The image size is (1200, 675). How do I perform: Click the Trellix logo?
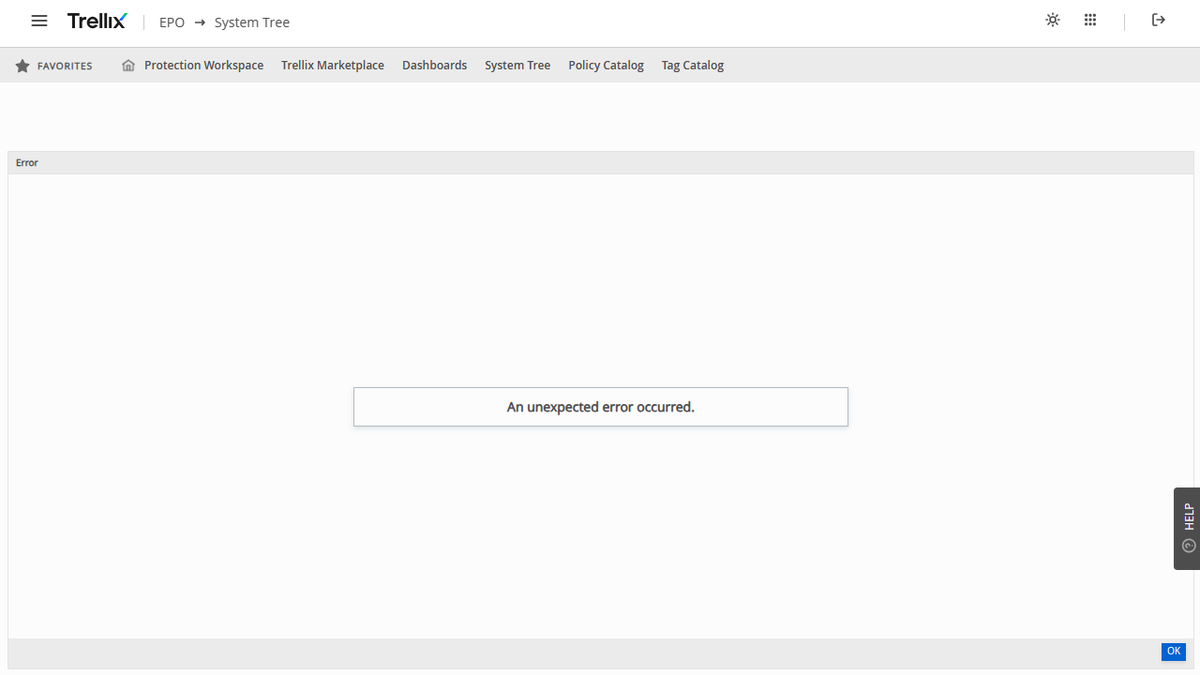tap(97, 20)
